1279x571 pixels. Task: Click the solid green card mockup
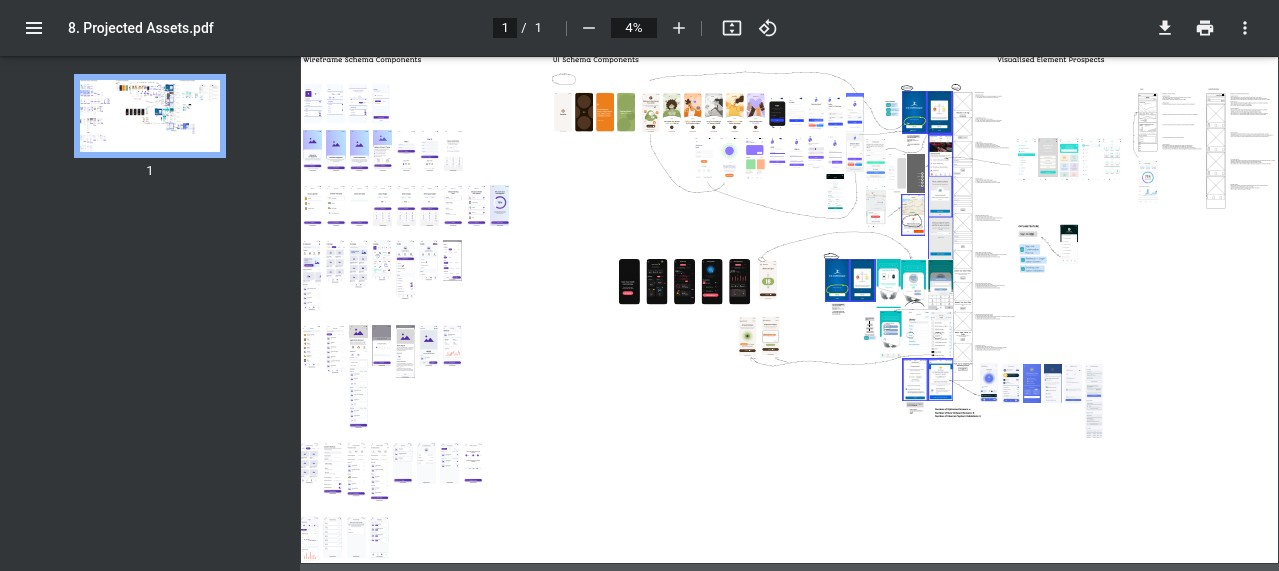[626, 112]
